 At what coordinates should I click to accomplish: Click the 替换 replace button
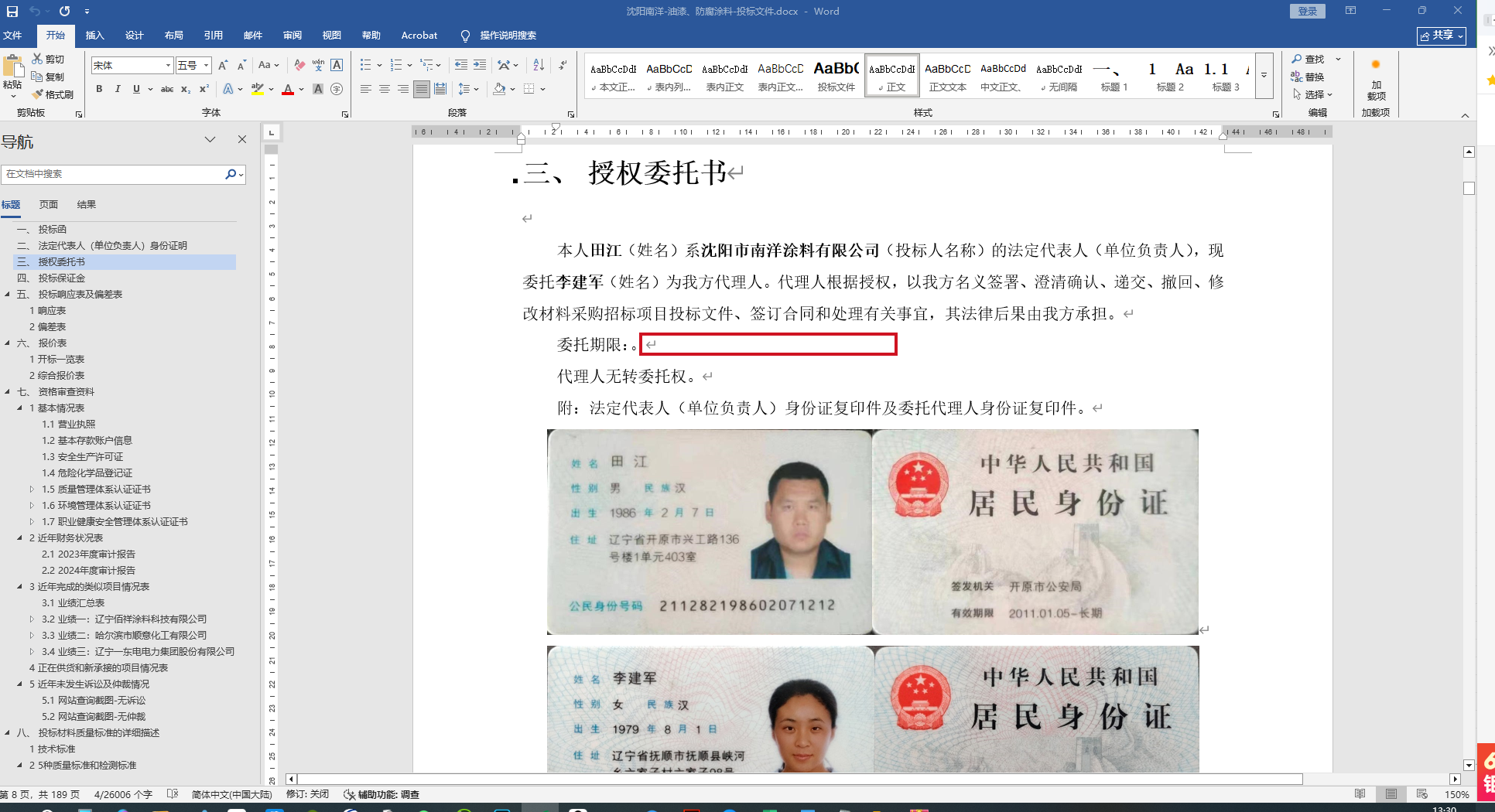tap(1309, 77)
